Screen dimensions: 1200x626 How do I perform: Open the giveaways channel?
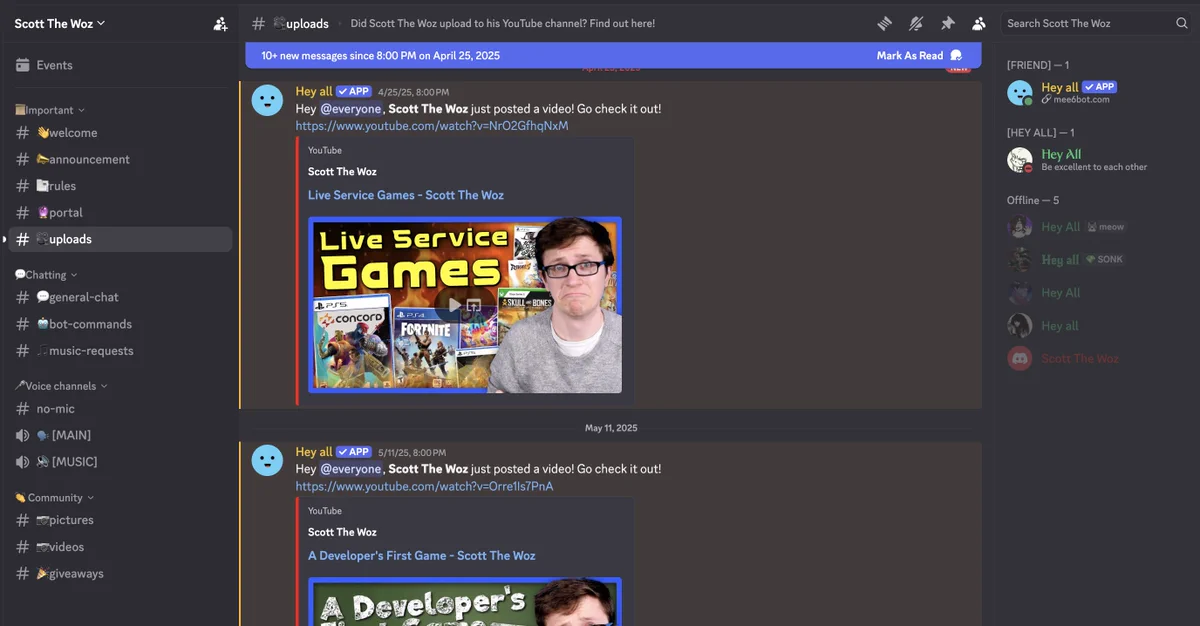pyautogui.click(x=120, y=574)
